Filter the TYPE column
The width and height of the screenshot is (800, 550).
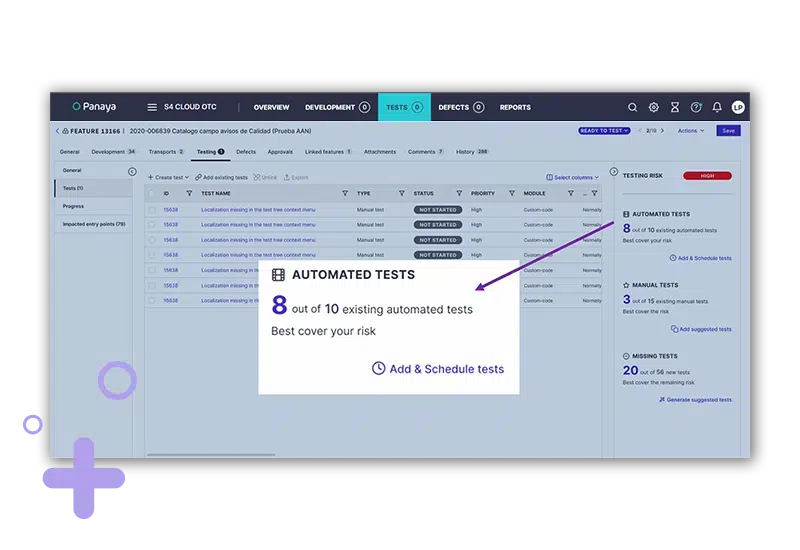pos(402,193)
